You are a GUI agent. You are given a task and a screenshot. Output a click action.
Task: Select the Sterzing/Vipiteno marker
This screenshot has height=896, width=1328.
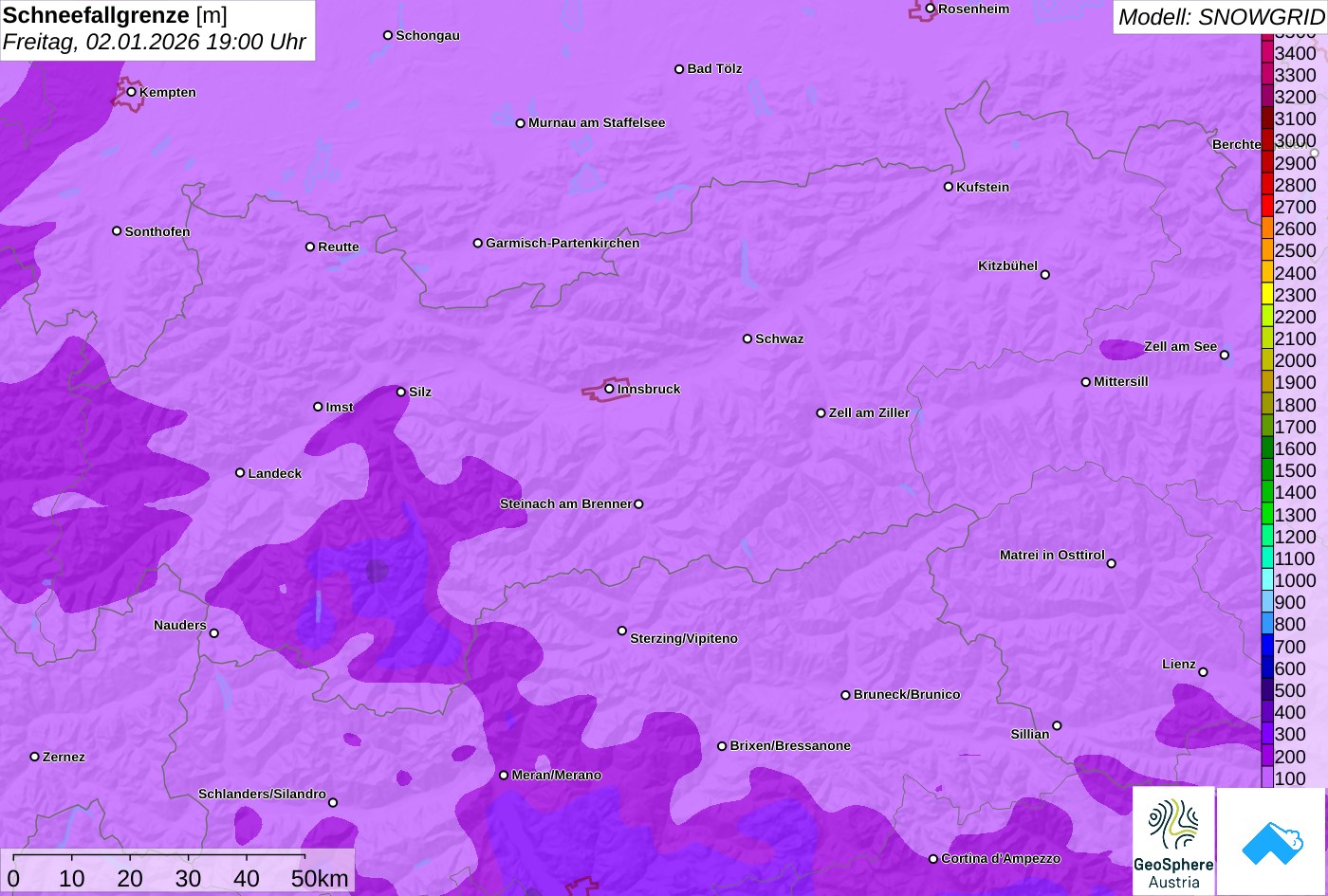(622, 631)
